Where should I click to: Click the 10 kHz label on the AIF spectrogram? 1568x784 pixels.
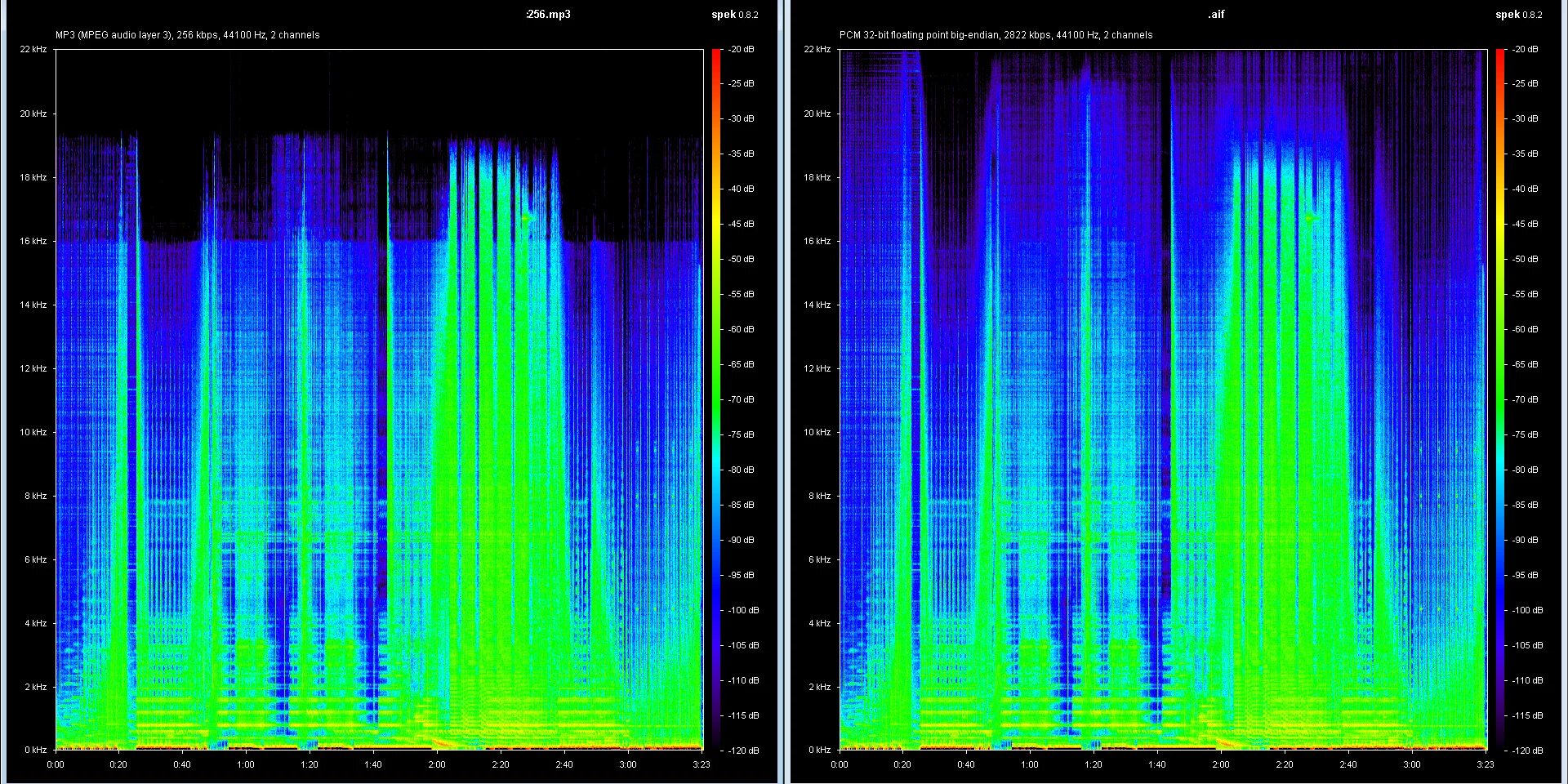817,432
